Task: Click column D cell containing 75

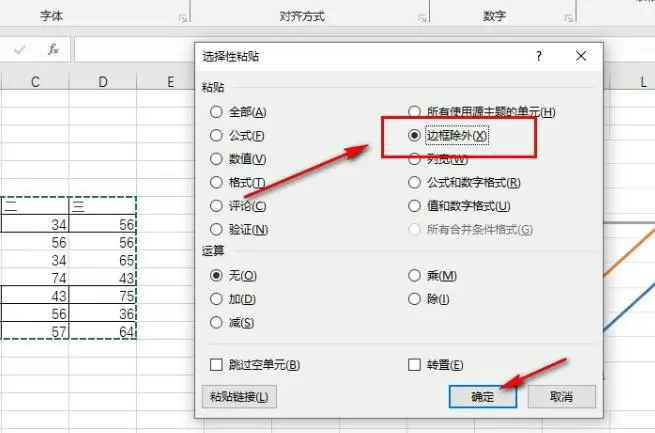Action: tap(103, 295)
